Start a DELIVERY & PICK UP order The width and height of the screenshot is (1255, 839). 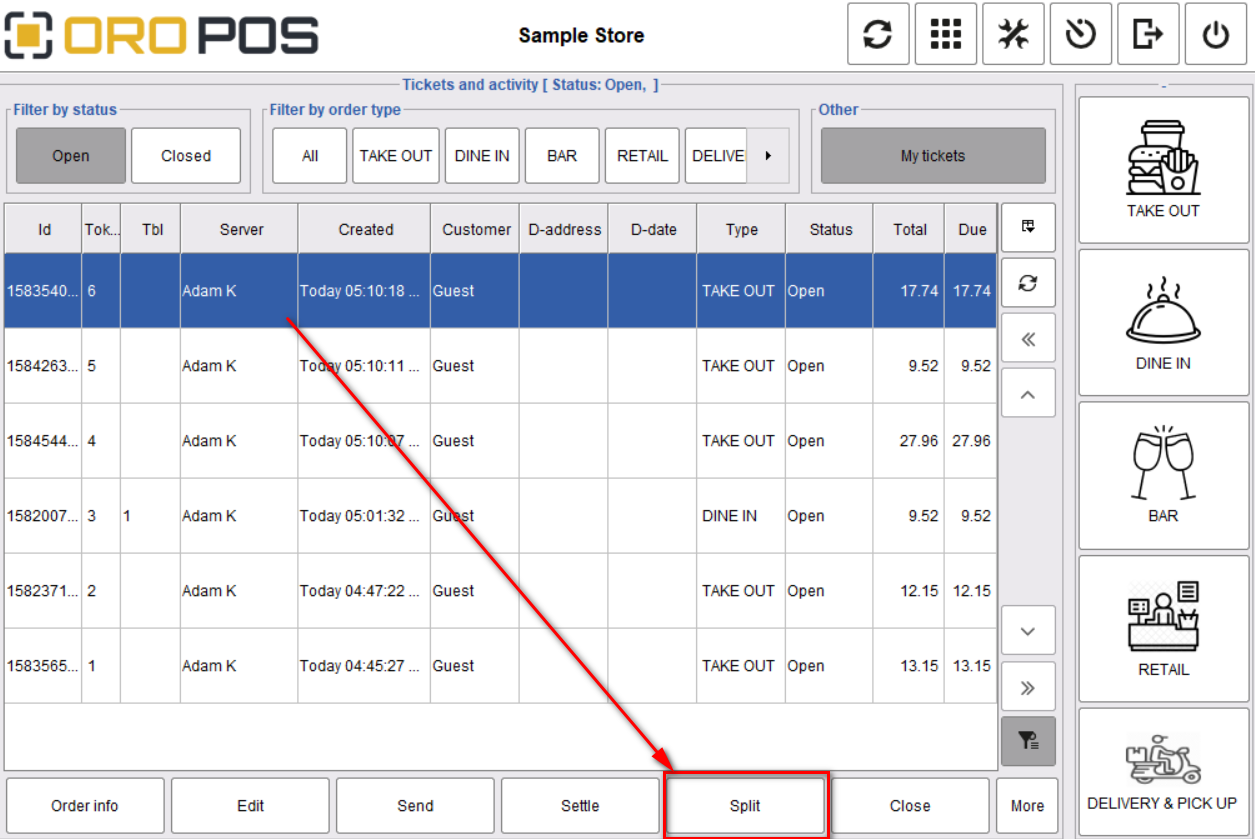pos(1164,773)
